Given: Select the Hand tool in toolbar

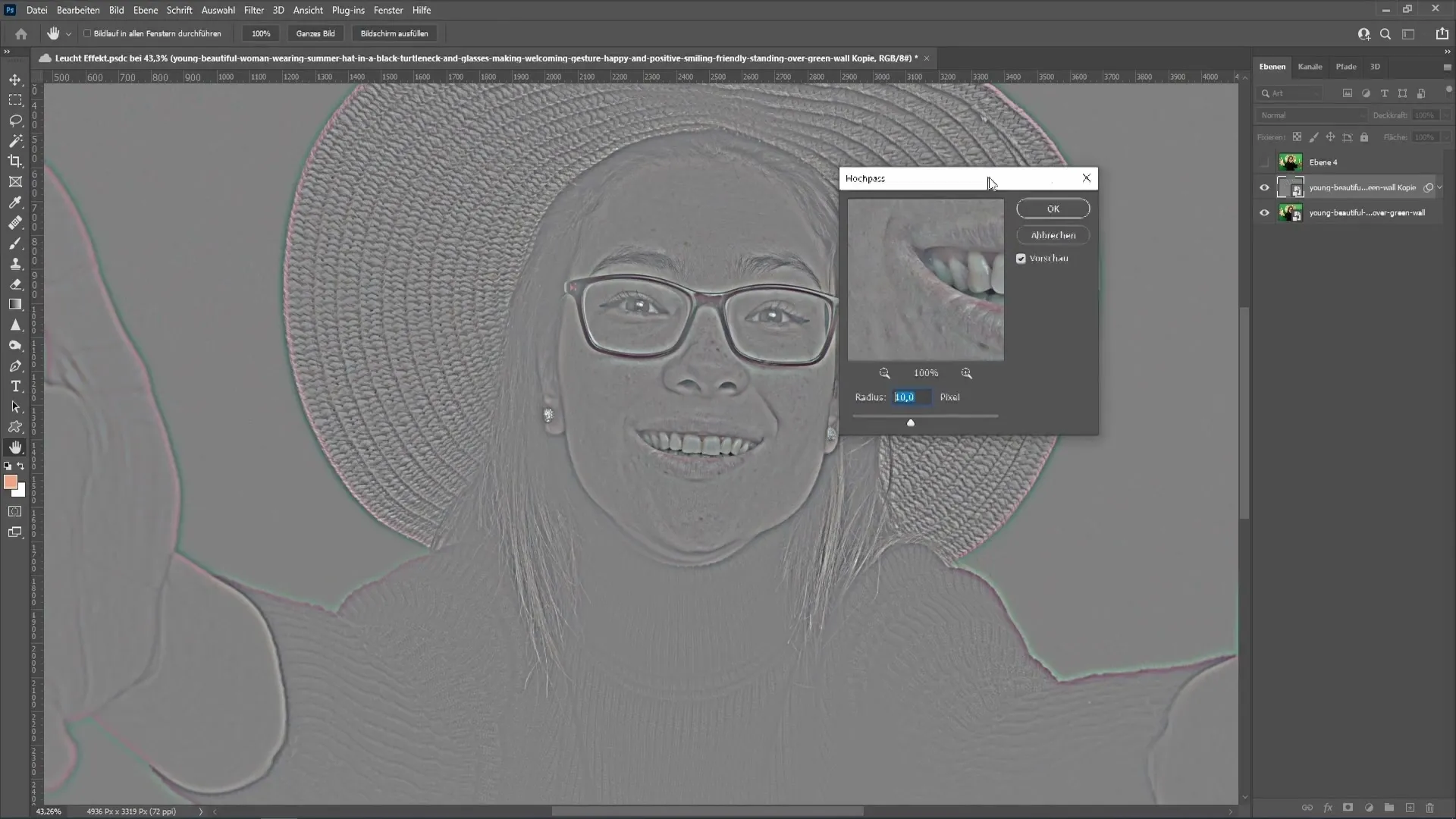Looking at the screenshot, I should 15,447.
